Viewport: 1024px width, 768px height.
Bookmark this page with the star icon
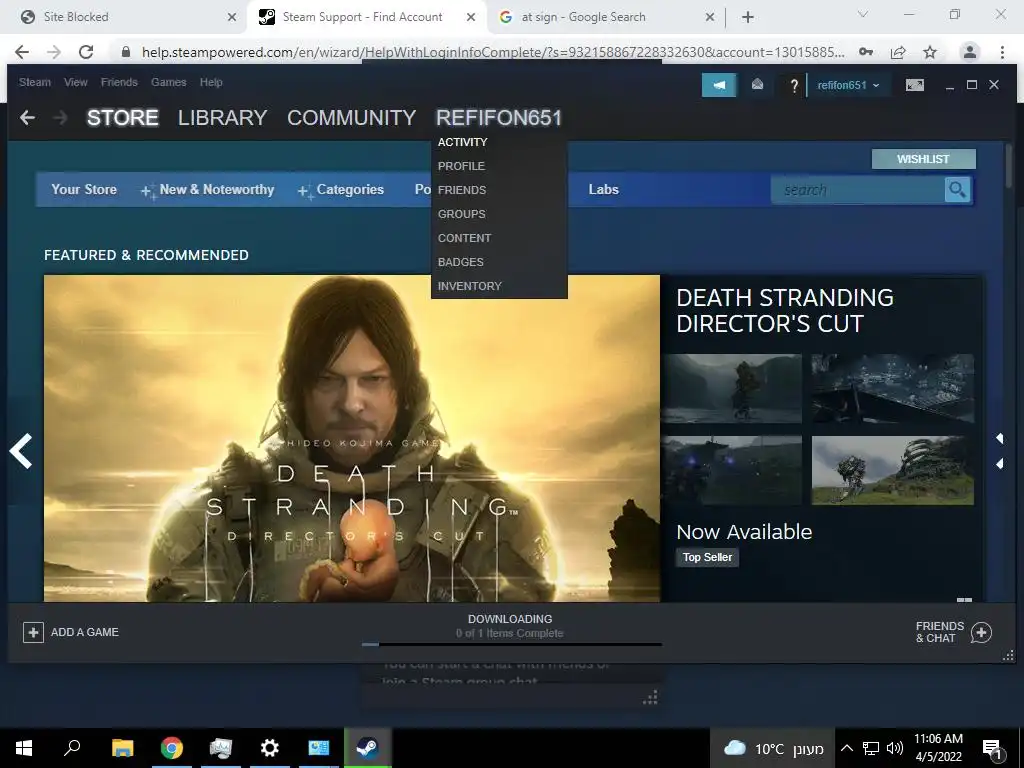pyautogui.click(x=930, y=52)
